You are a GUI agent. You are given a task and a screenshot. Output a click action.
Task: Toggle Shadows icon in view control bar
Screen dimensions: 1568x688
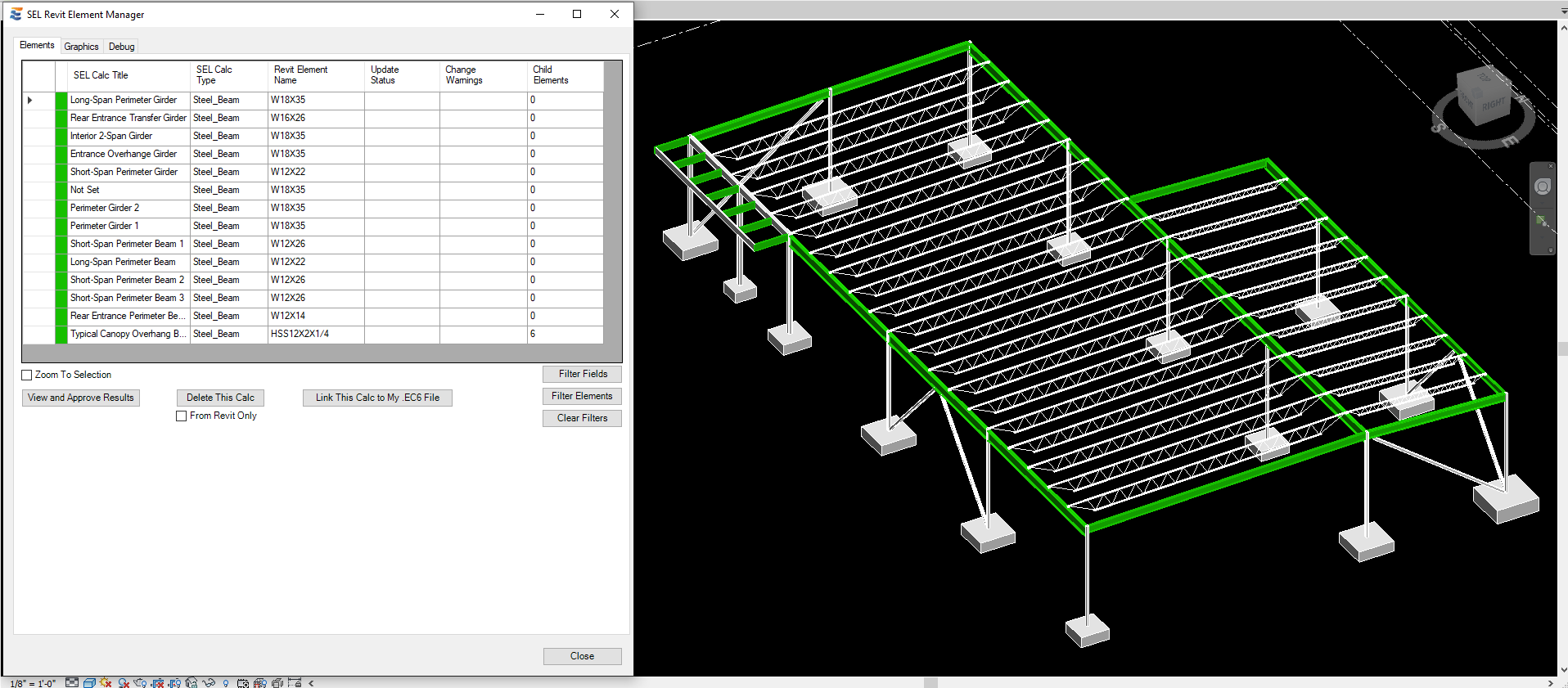tap(124, 682)
